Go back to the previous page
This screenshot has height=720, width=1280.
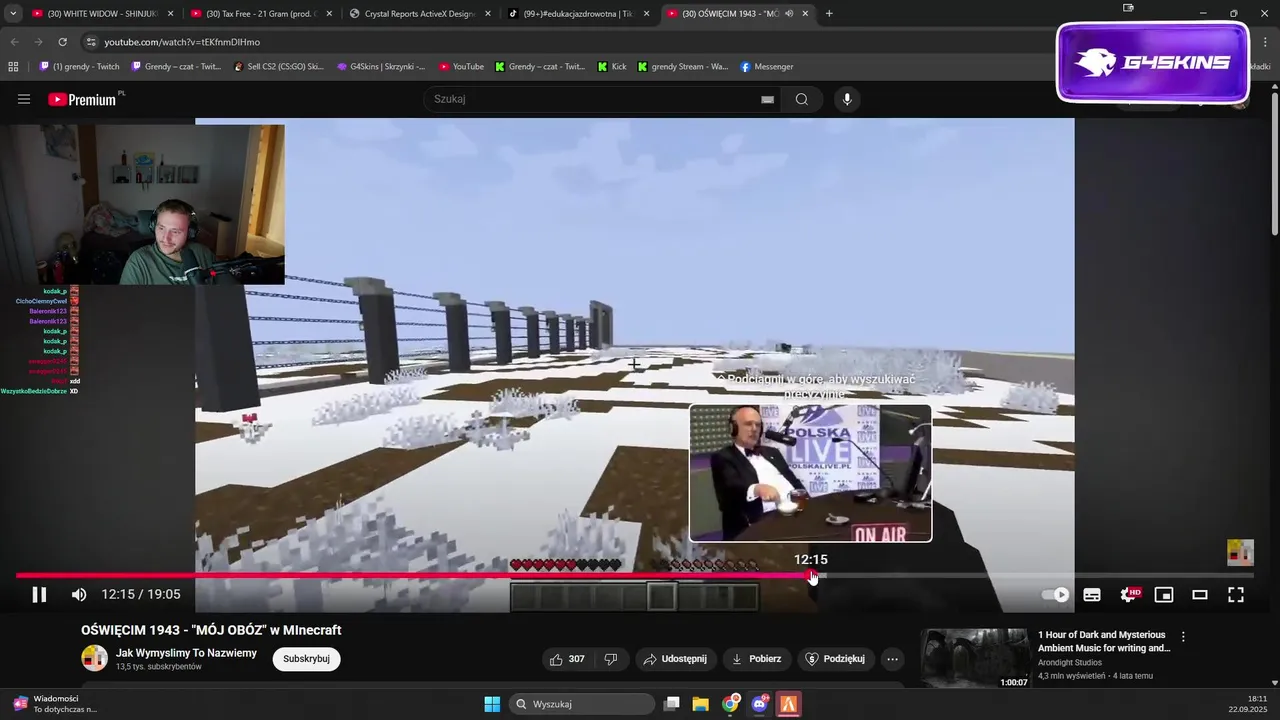click(14, 42)
